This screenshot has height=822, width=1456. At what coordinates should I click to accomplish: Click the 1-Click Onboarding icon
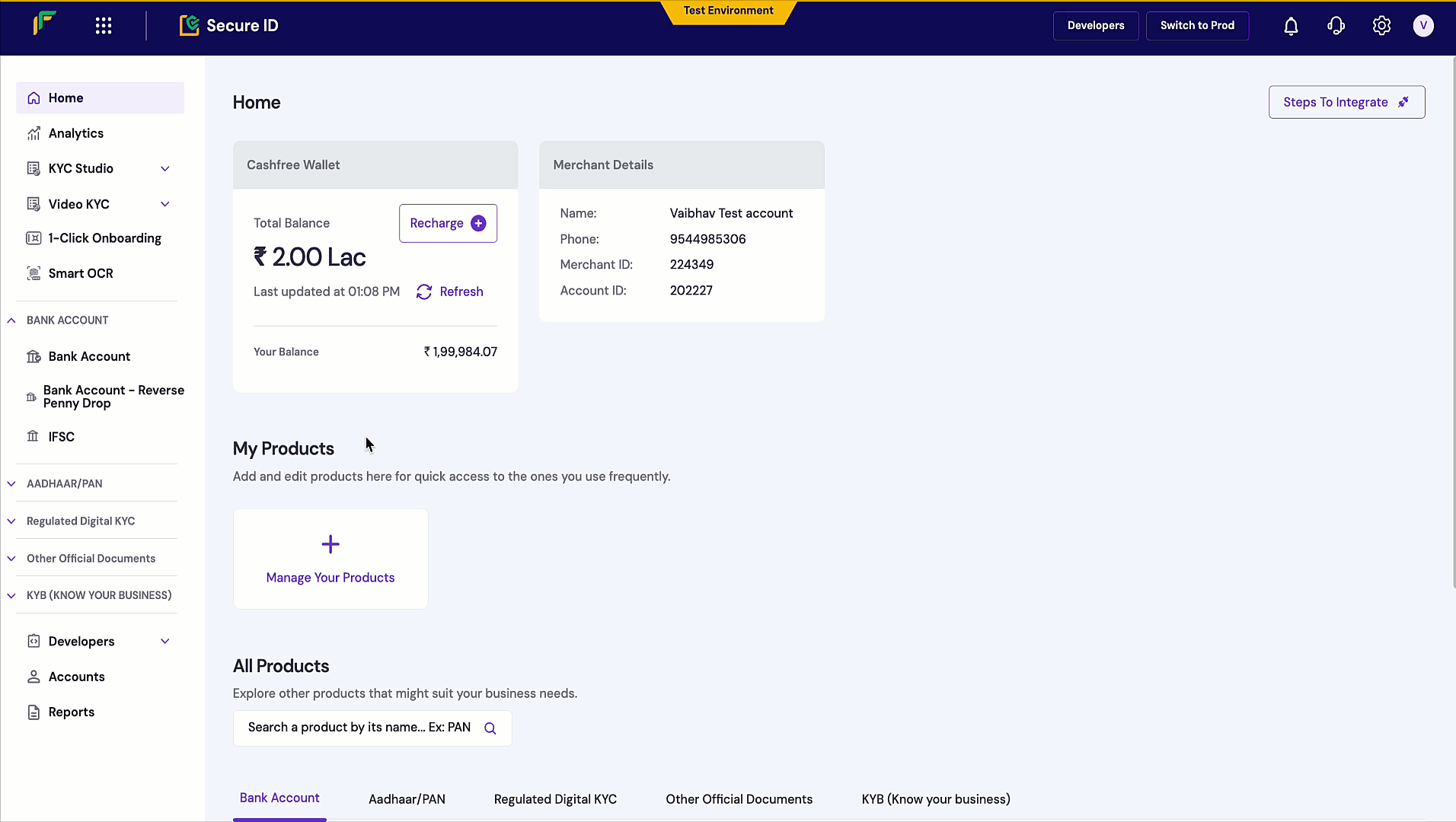(x=34, y=238)
